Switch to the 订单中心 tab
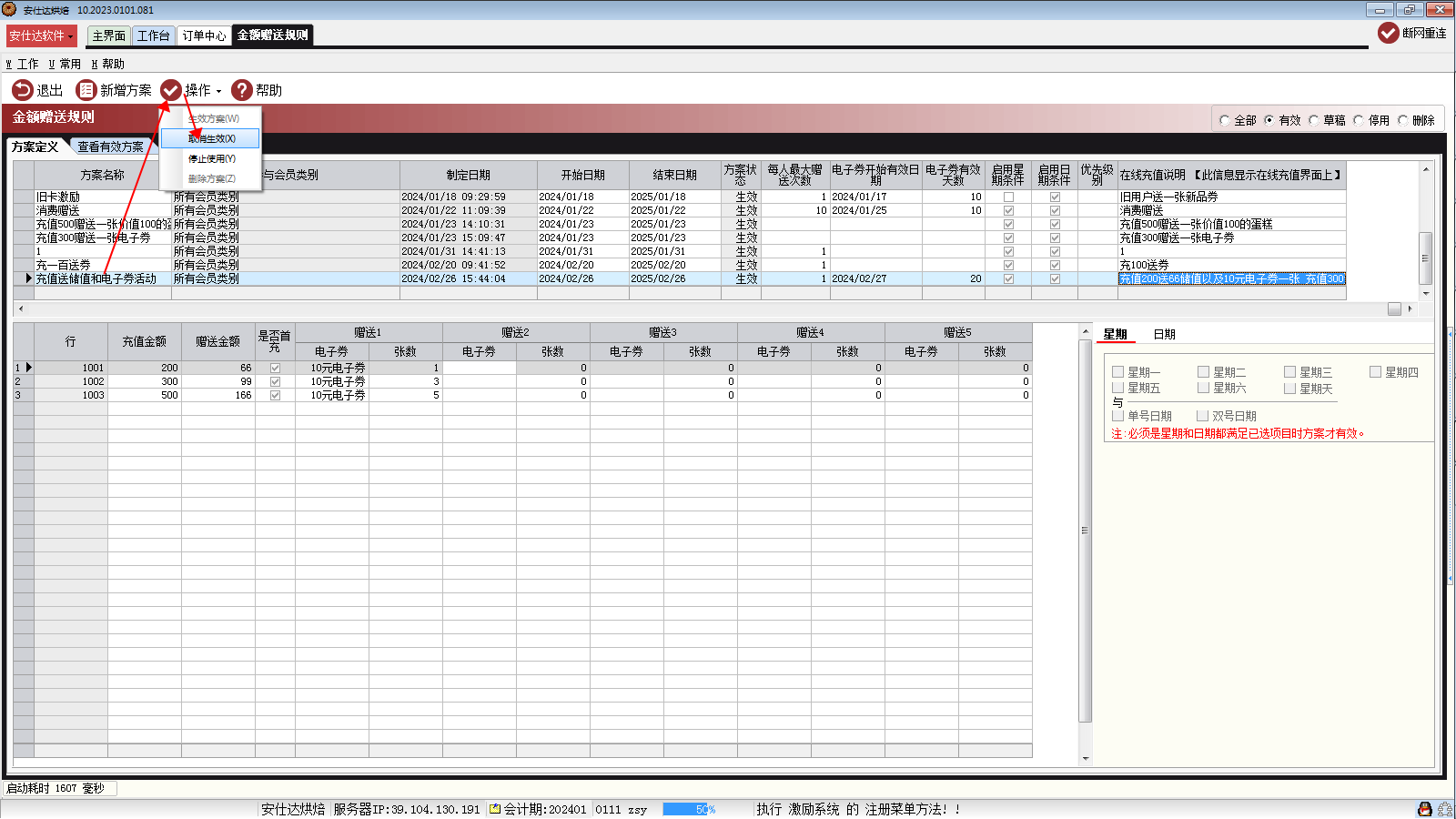This screenshot has width=1456, height=819. click(204, 35)
